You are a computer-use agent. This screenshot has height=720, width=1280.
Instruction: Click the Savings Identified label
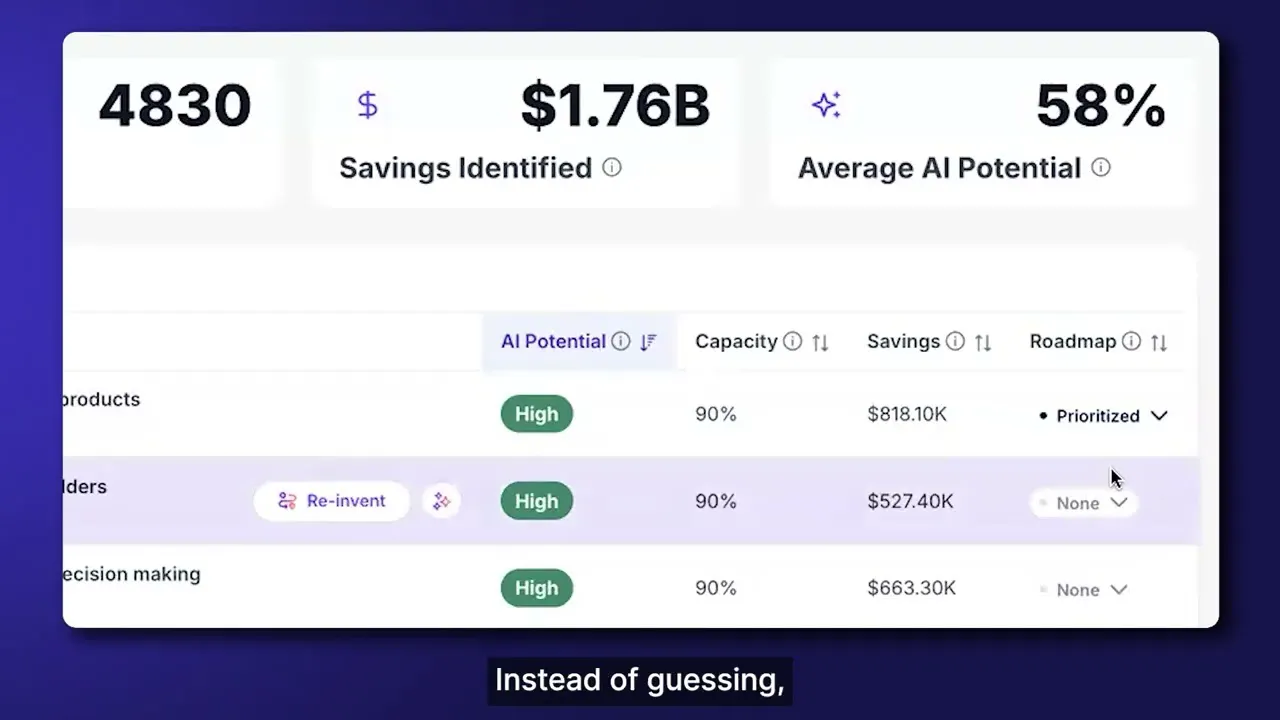466,168
